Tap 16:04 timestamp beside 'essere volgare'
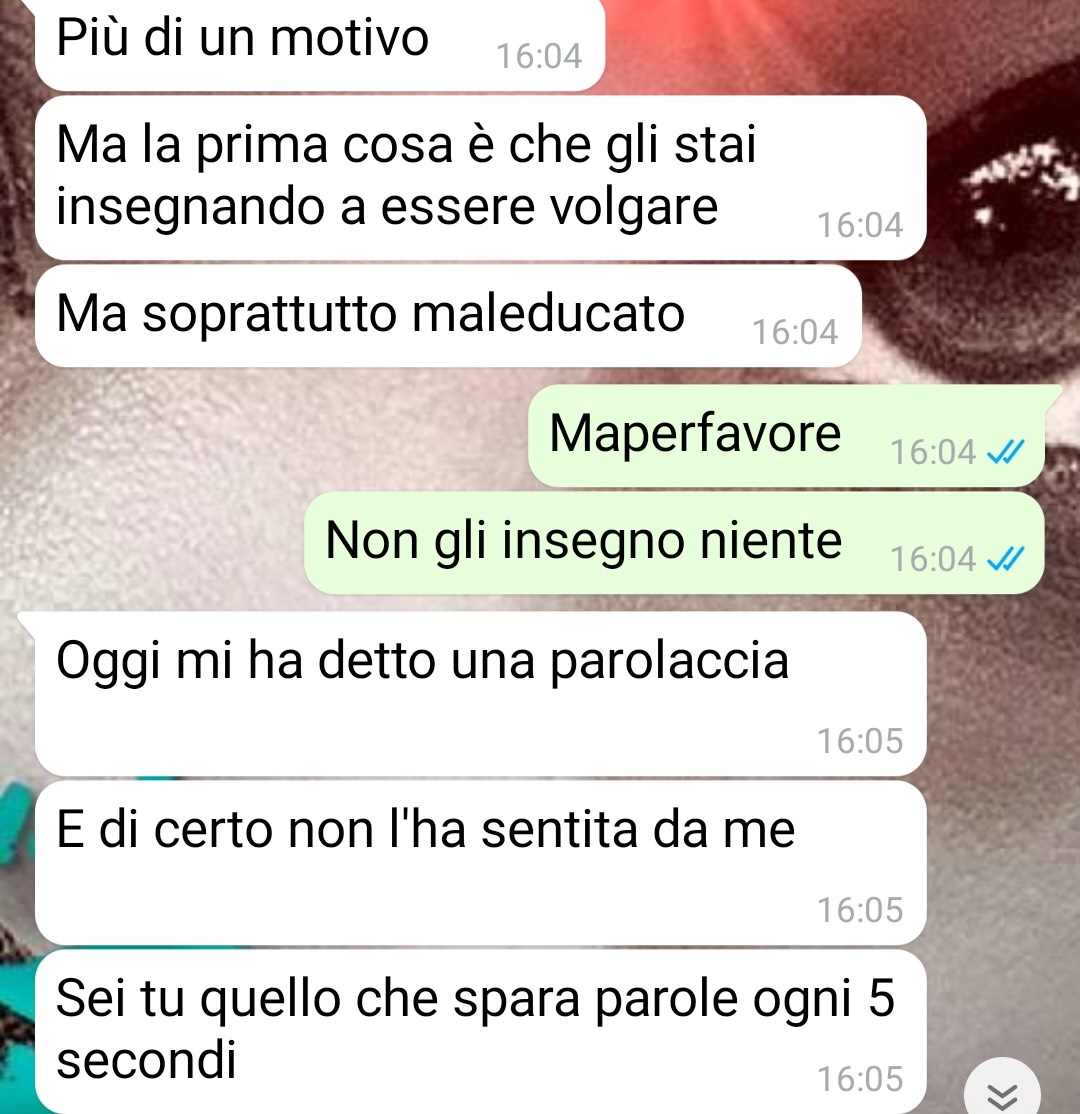This screenshot has height=1114, width=1080. click(860, 225)
